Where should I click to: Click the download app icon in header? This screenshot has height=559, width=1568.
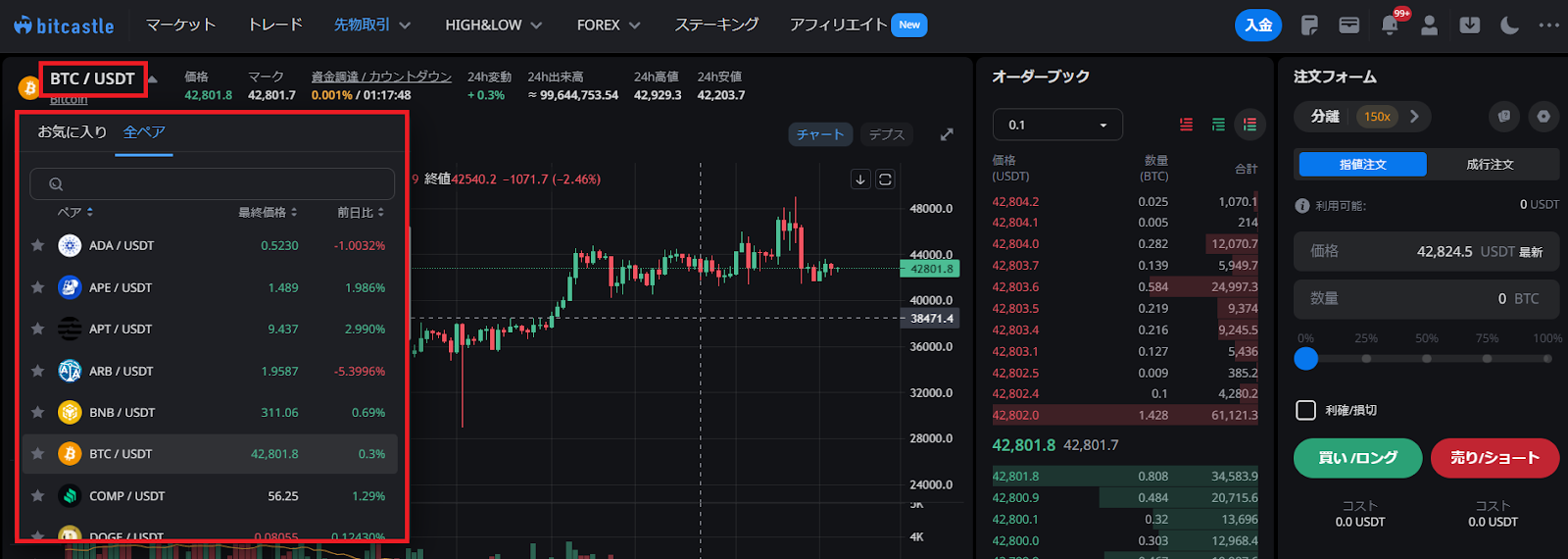(1470, 25)
